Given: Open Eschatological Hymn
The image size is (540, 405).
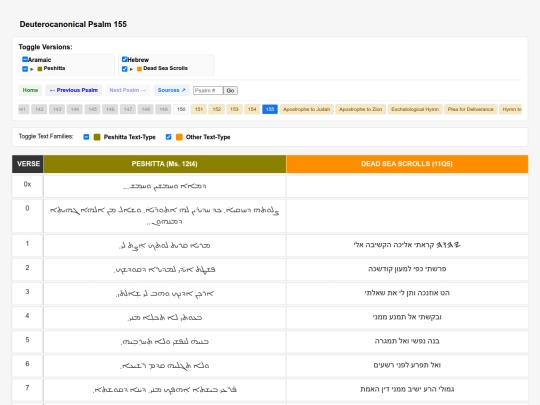Looking at the screenshot, I should click(415, 109).
